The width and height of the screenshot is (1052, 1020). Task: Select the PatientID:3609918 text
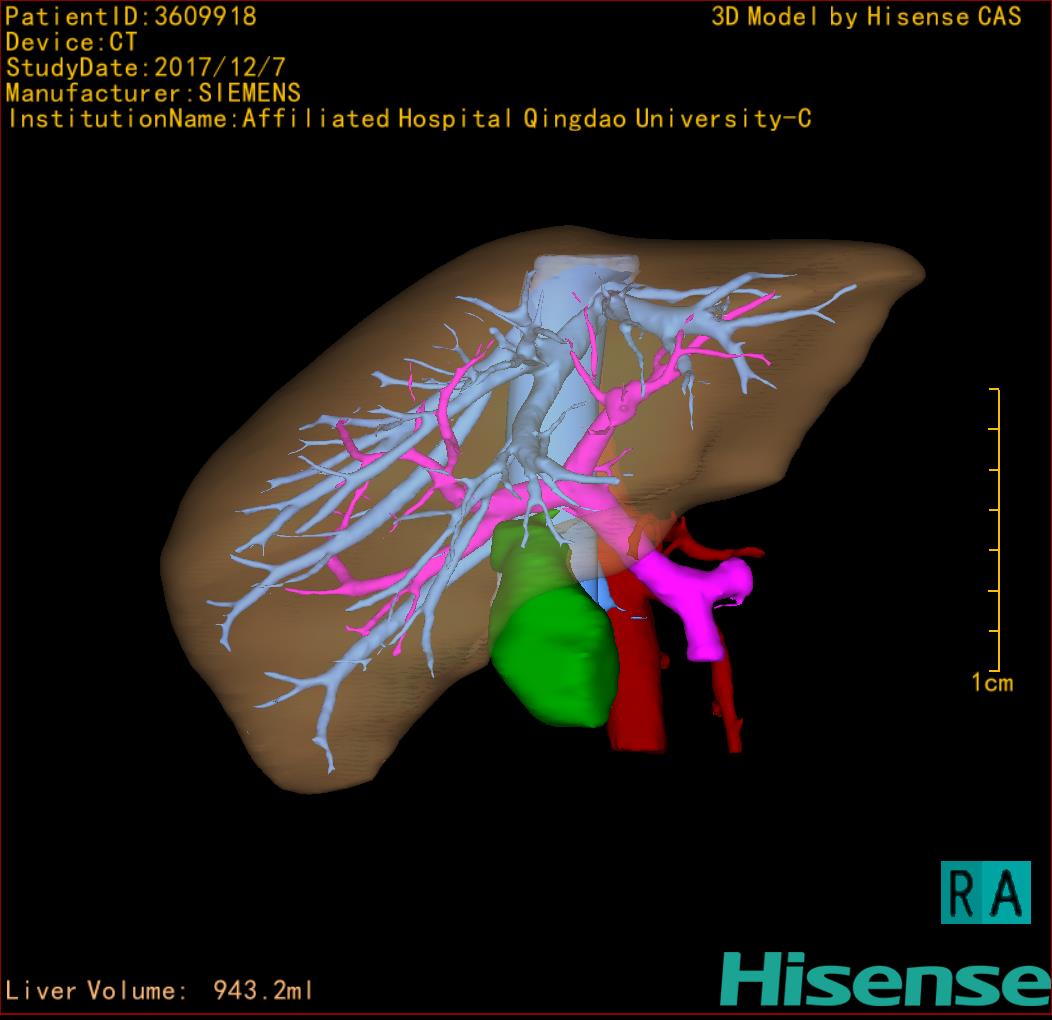coord(131,16)
